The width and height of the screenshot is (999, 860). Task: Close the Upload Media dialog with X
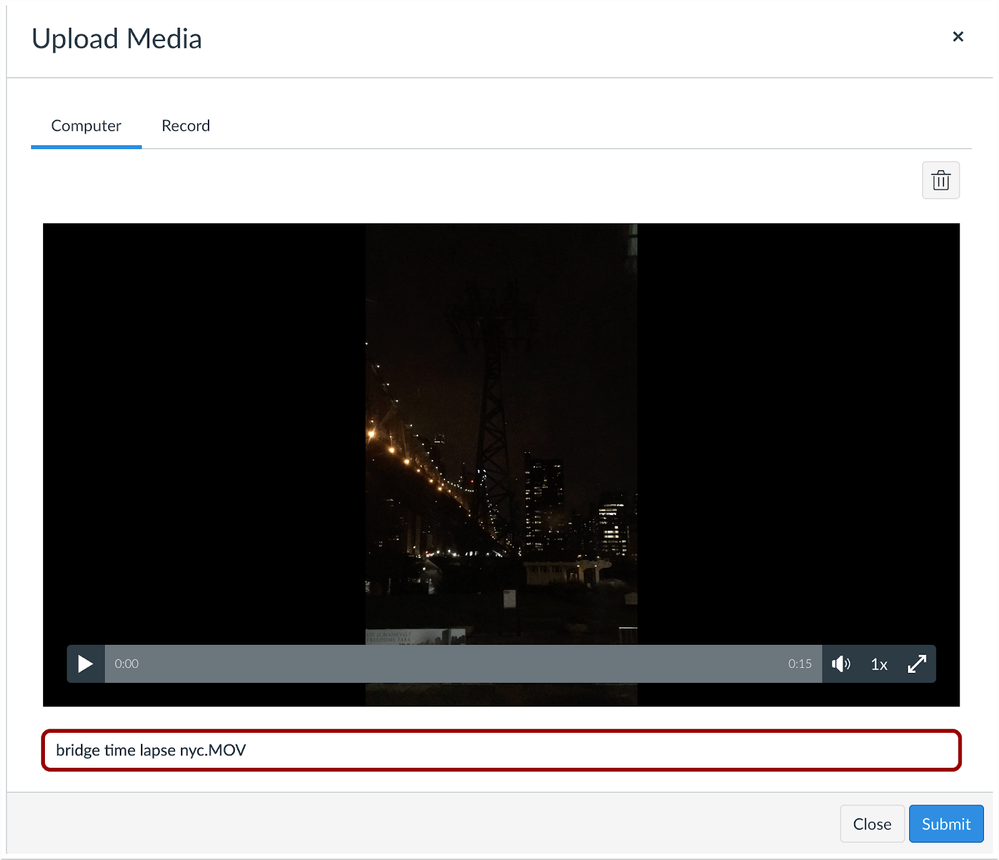pos(958,37)
